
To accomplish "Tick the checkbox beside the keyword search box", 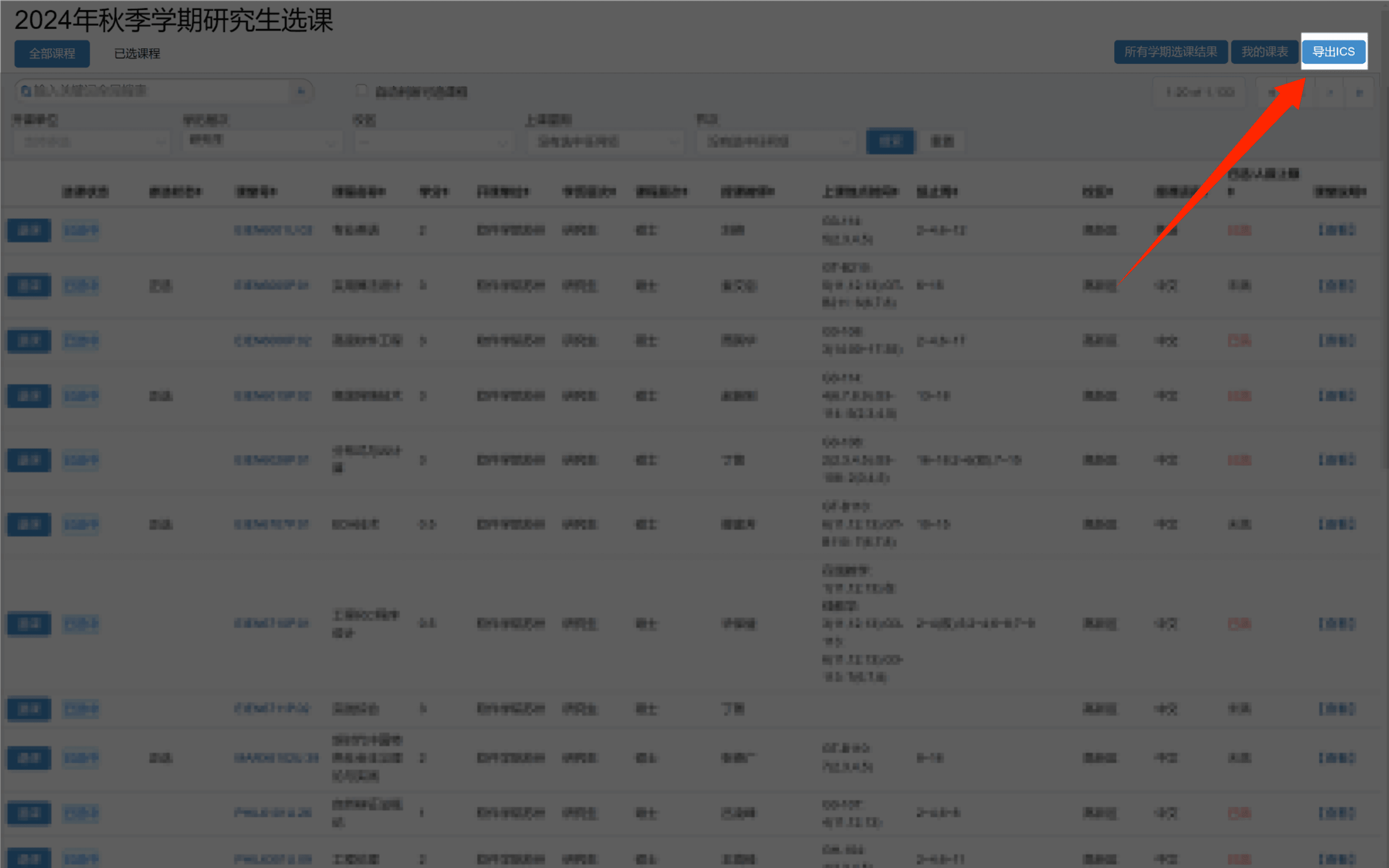I will click(x=361, y=91).
